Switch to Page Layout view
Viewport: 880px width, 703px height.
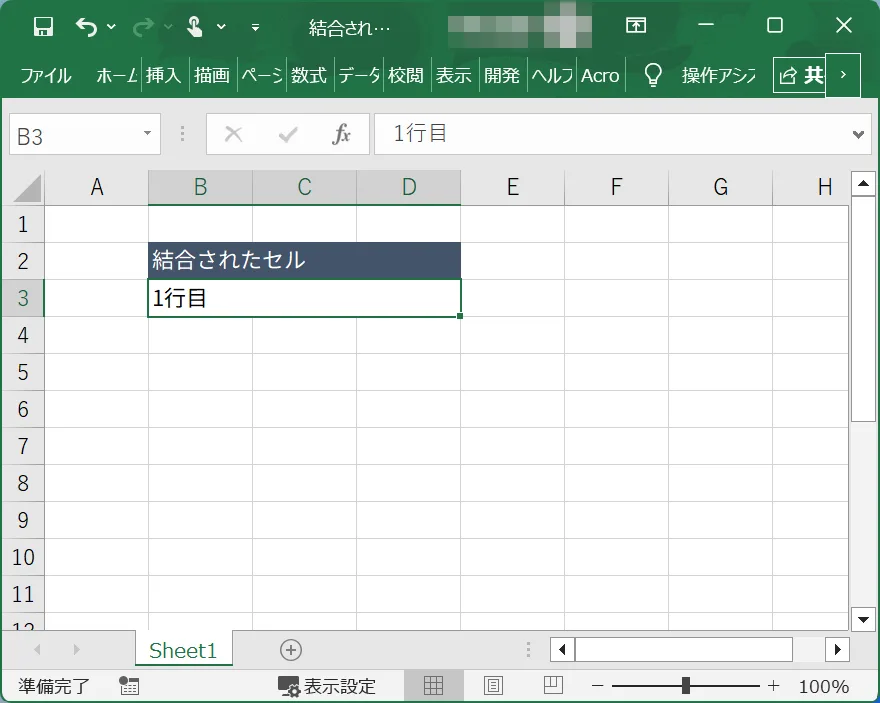(x=493, y=685)
